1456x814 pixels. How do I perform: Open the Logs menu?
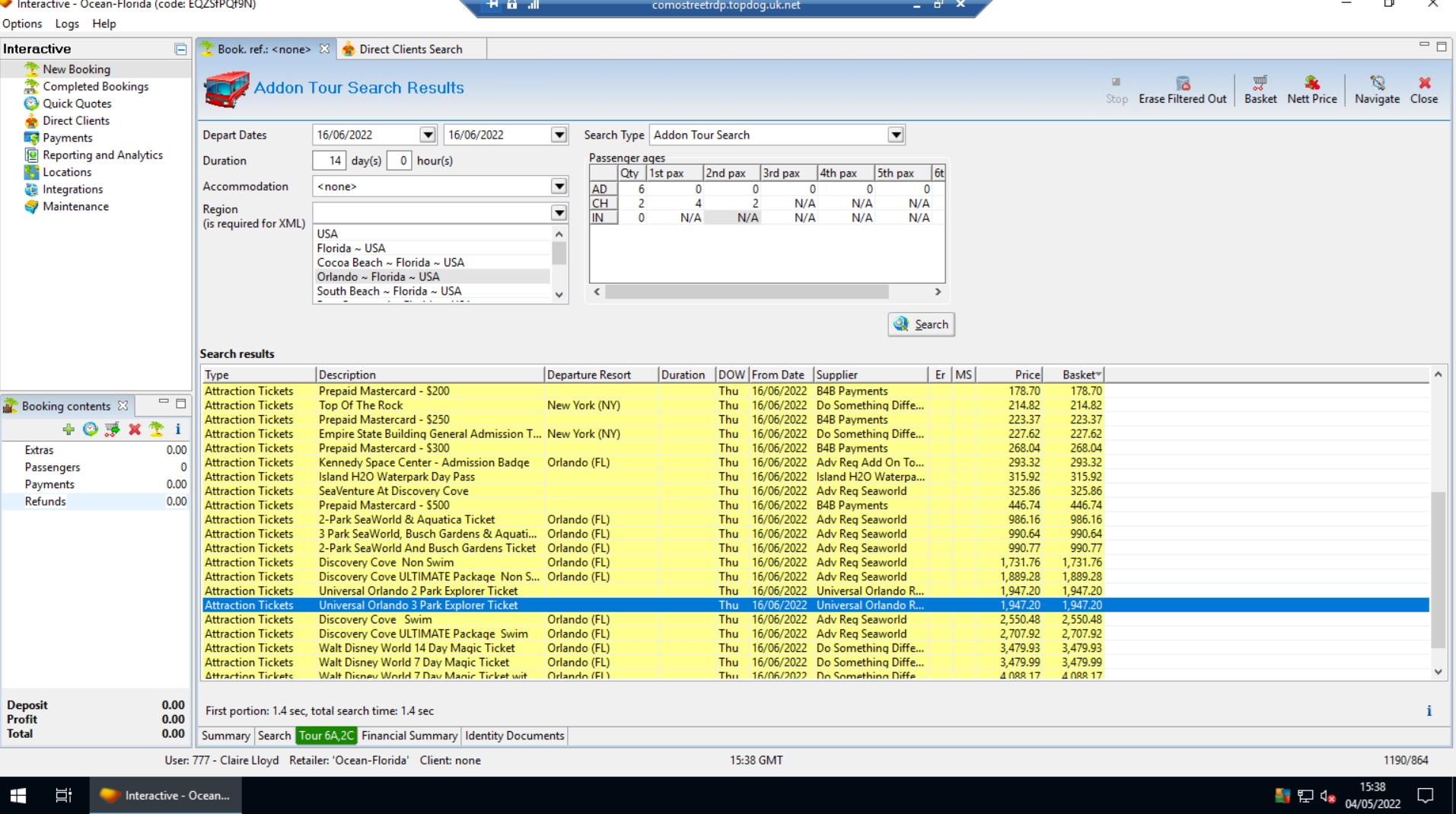(67, 24)
